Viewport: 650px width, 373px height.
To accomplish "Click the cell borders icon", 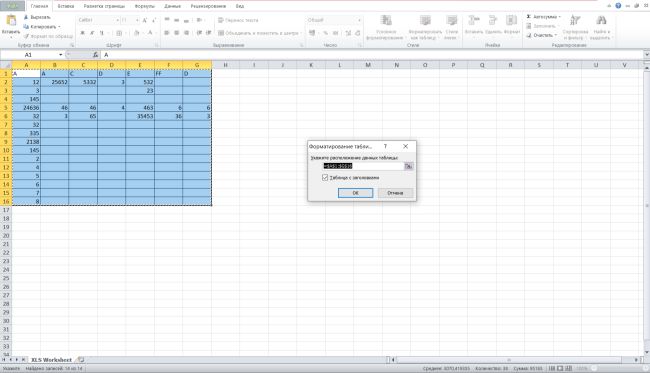I will click(119, 33).
